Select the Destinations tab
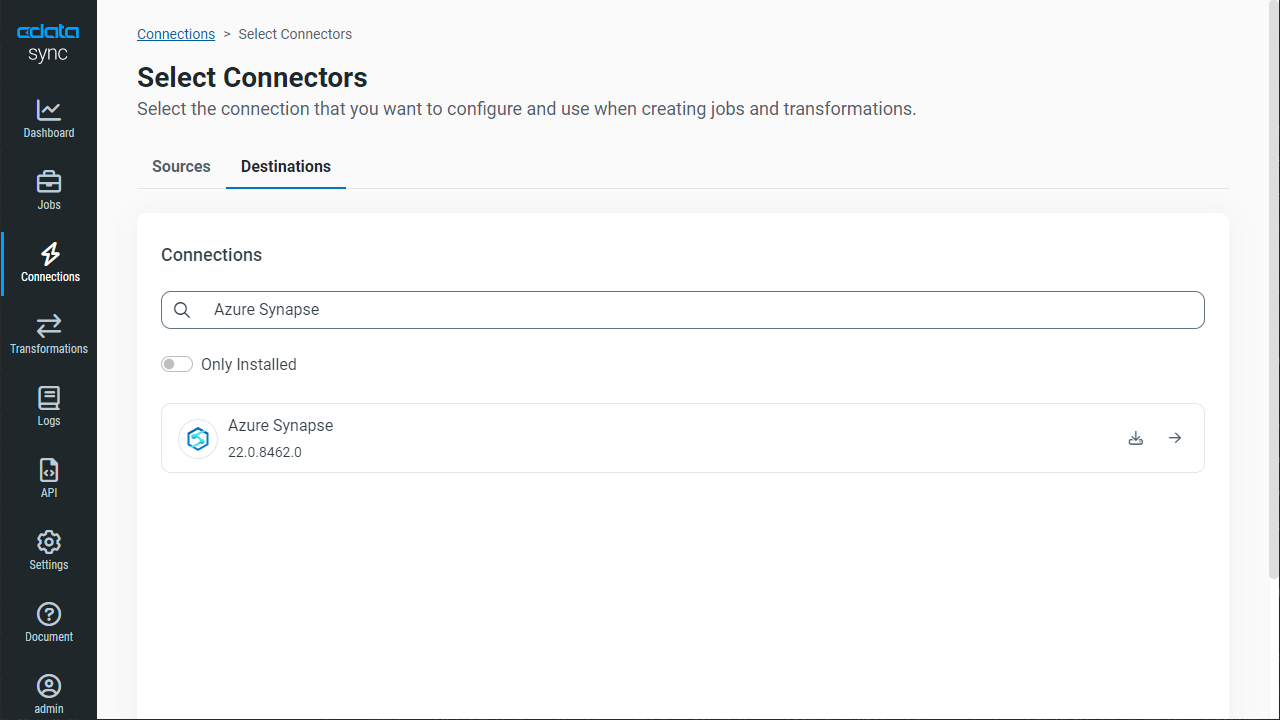 [x=286, y=166]
